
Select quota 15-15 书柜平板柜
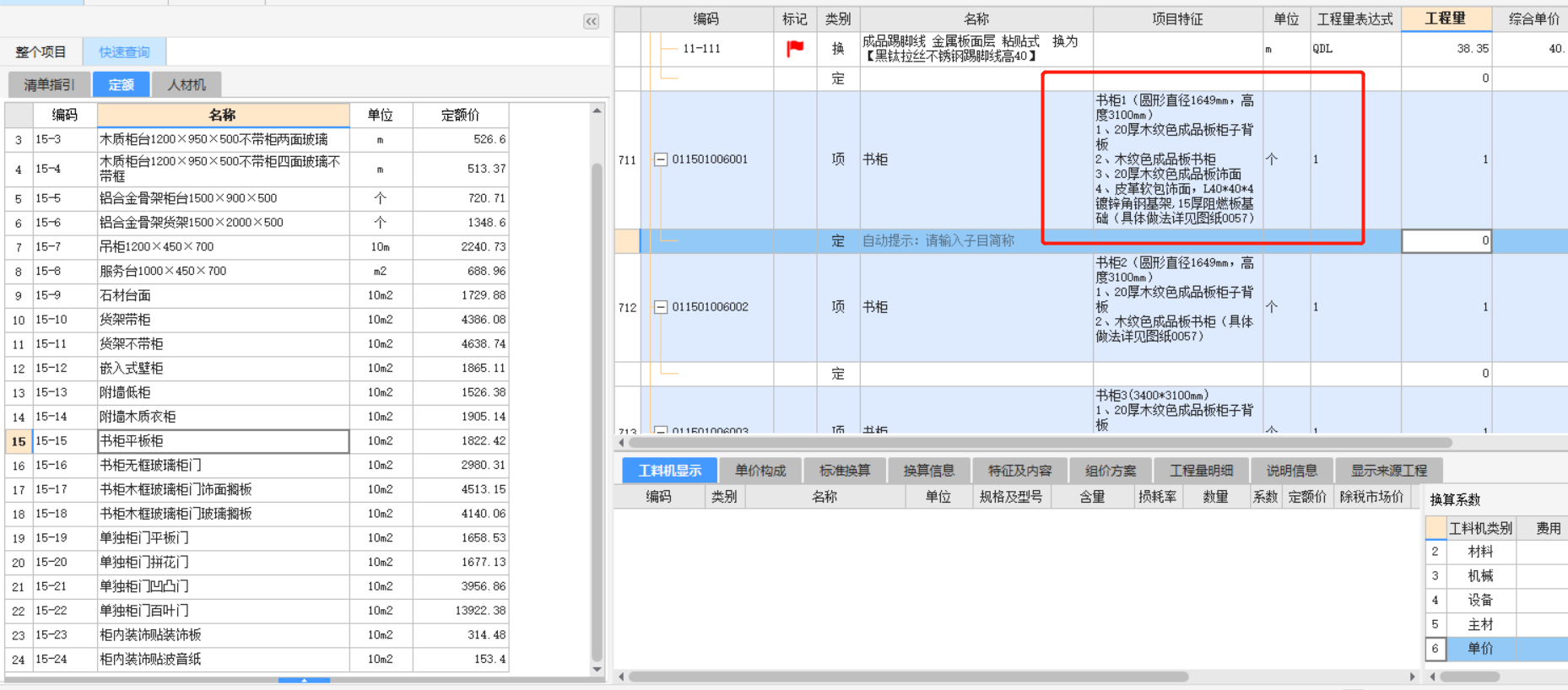224,441
